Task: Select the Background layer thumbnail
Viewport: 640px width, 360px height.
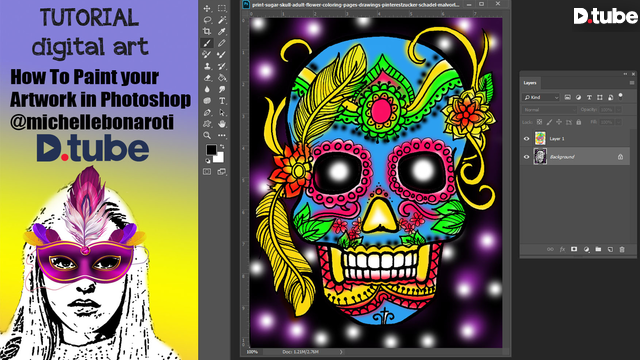Action: 540,157
